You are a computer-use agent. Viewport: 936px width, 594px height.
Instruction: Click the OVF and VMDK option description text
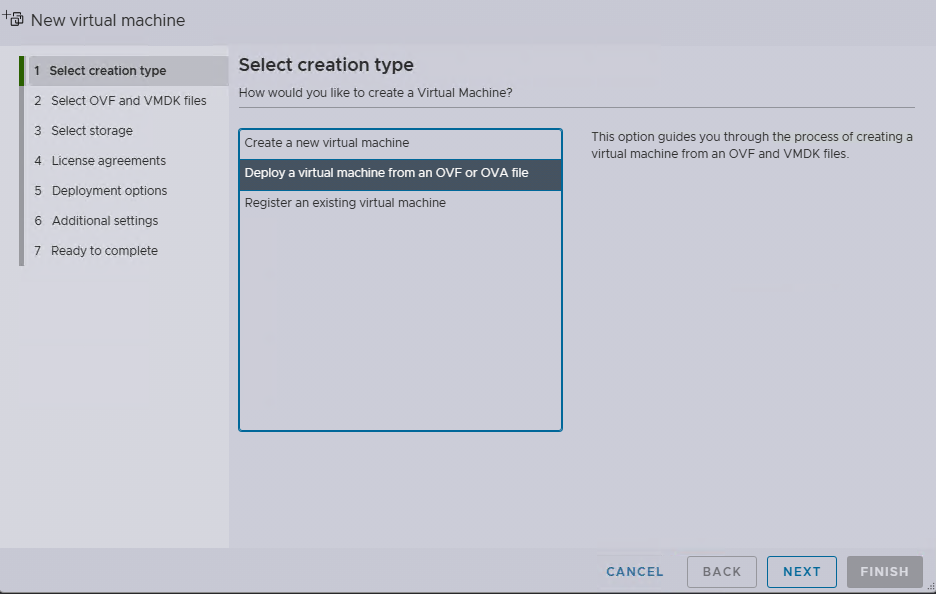click(751, 145)
